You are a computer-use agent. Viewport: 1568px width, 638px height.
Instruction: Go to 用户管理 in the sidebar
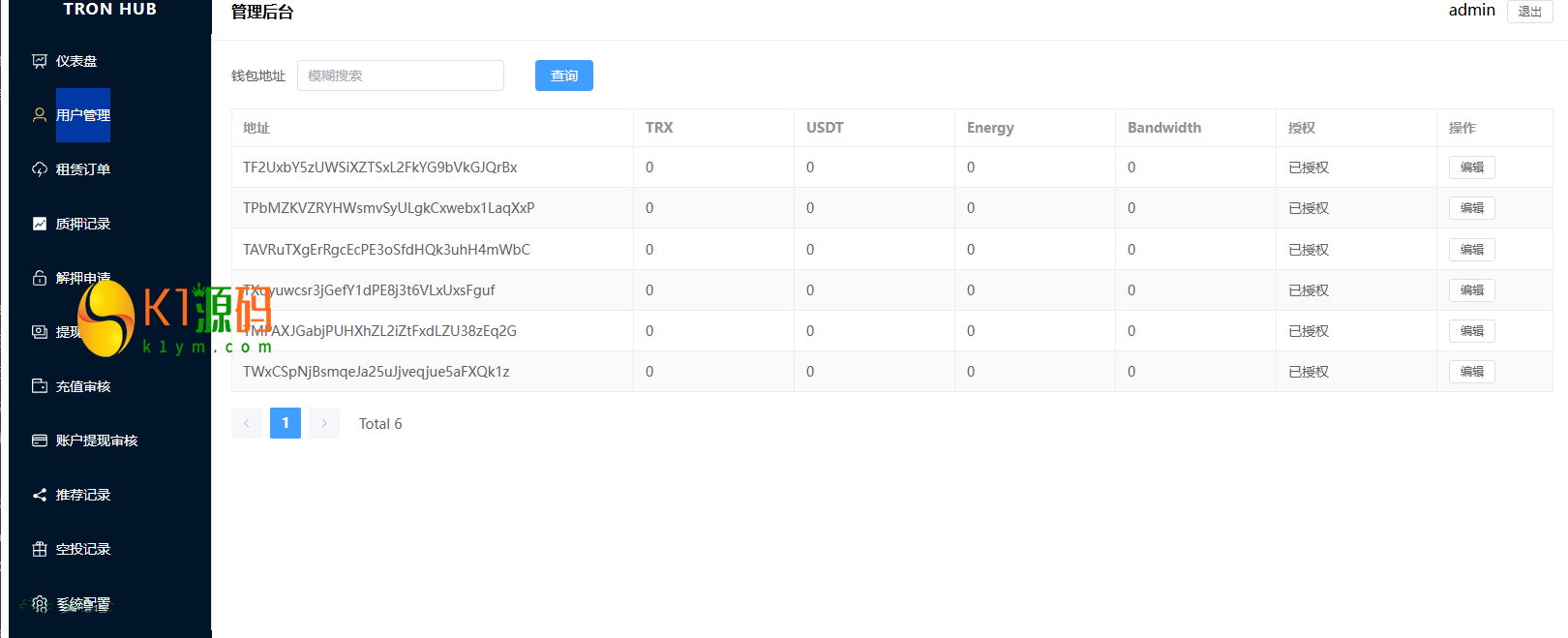(83, 115)
